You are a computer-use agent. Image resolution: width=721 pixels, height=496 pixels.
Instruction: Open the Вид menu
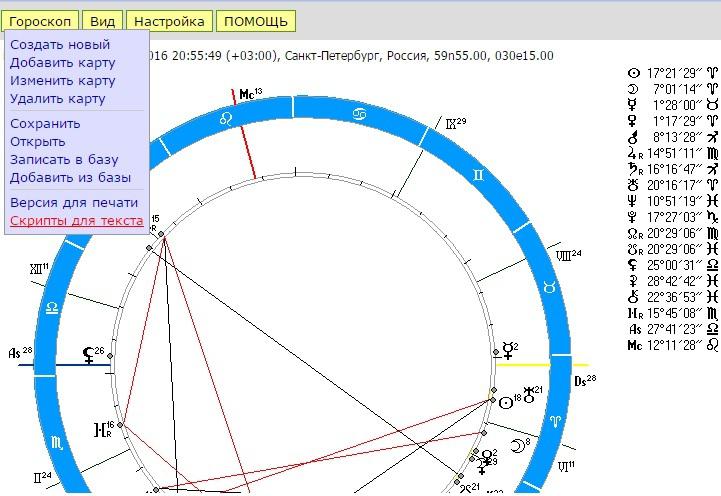[103, 22]
